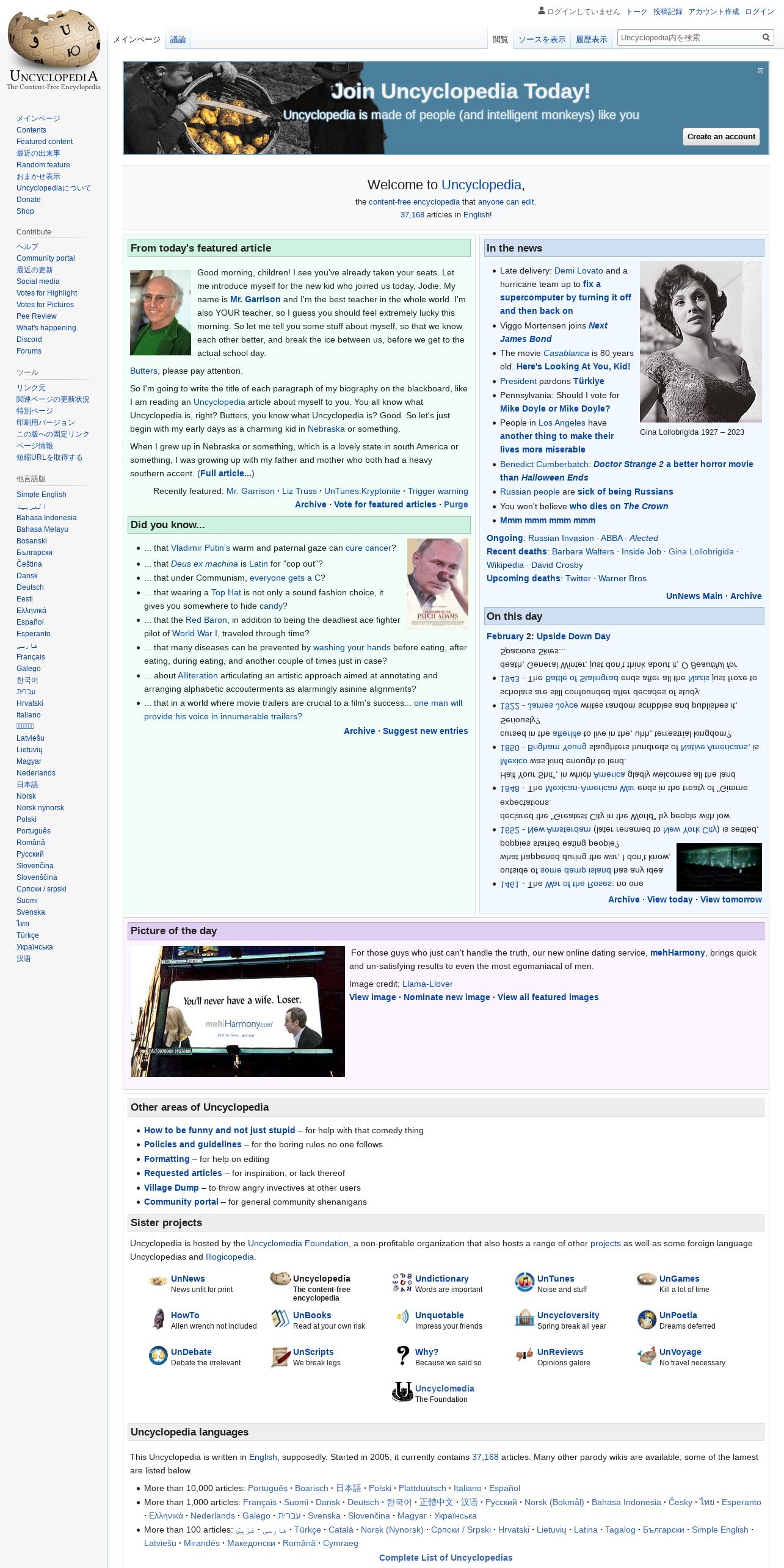Select the メインページ tab

coord(137,40)
